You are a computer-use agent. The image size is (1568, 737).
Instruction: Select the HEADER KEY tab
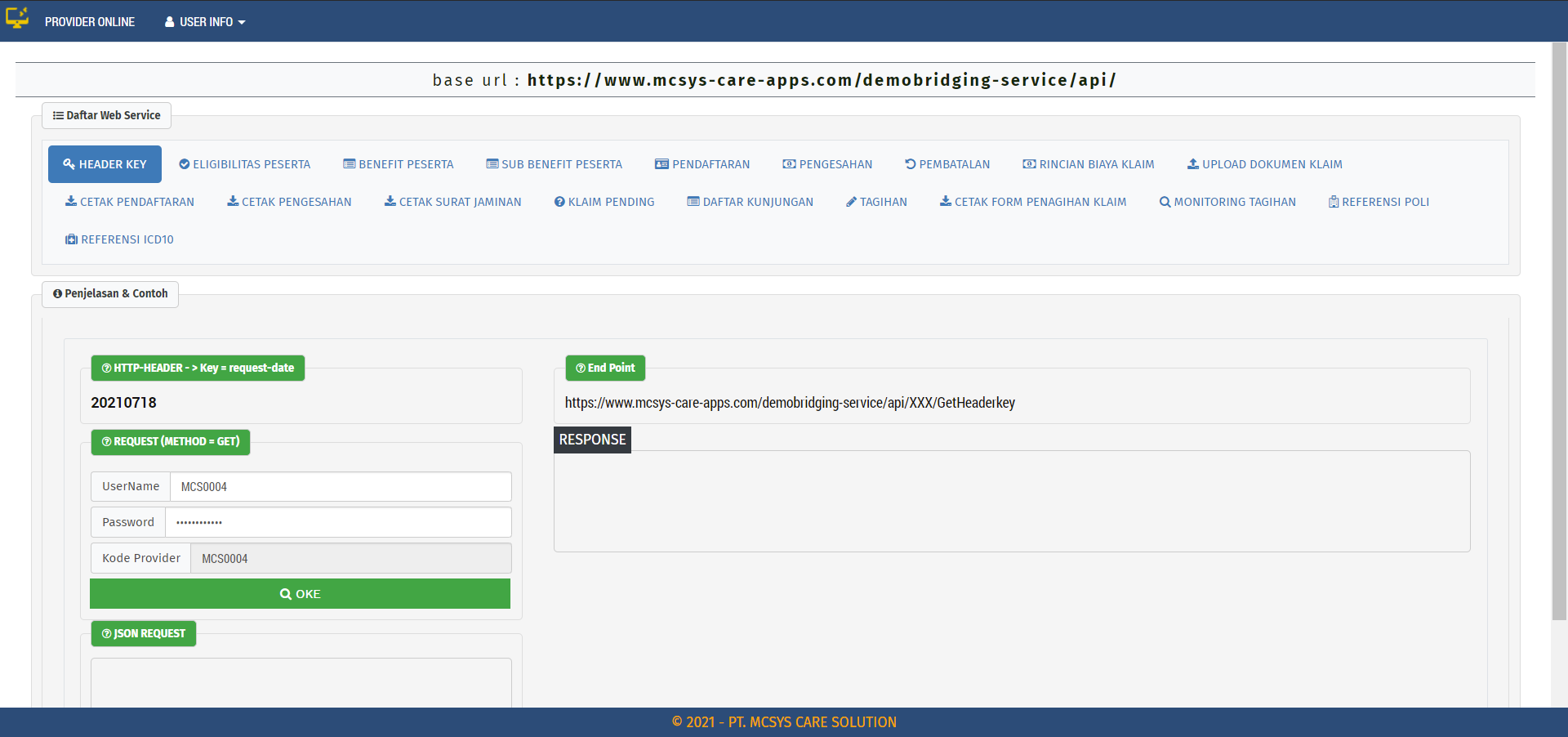click(105, 164)
